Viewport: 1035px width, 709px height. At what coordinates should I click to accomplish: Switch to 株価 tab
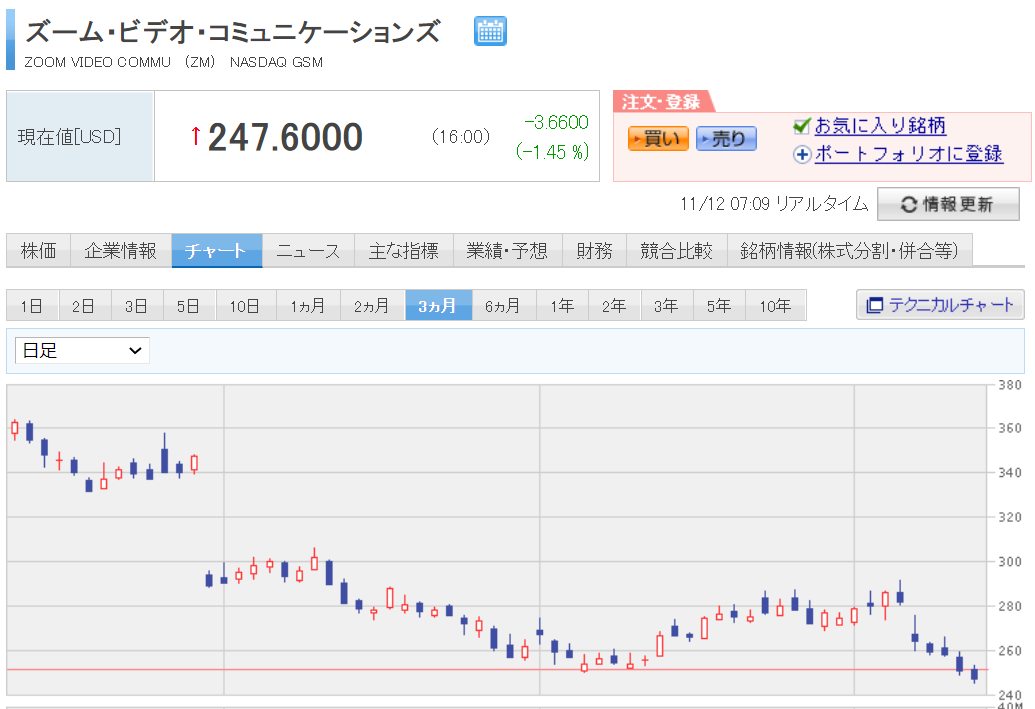[x=38, y=250]
